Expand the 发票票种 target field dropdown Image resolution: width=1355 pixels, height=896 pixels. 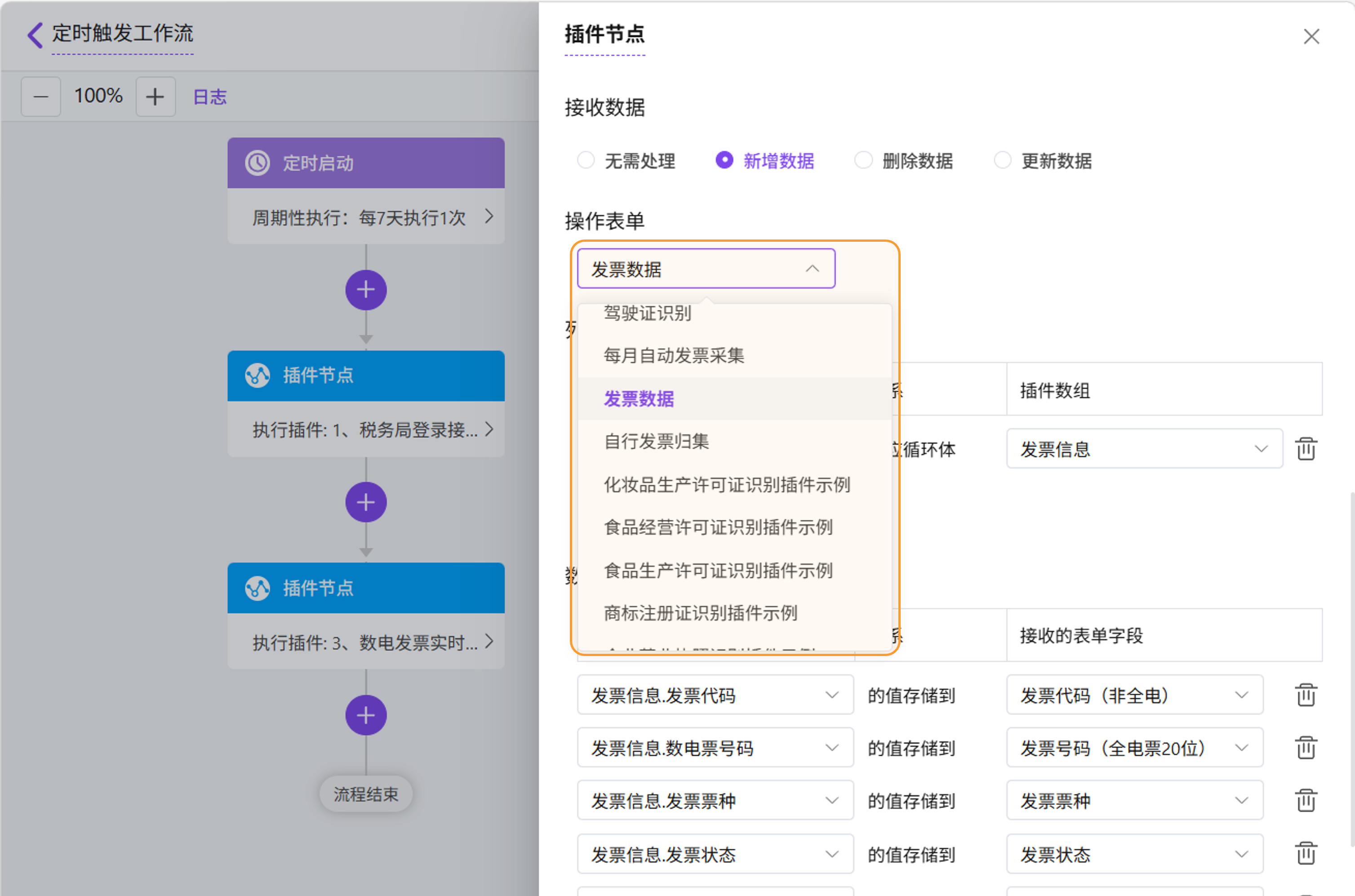point(1134,801)
